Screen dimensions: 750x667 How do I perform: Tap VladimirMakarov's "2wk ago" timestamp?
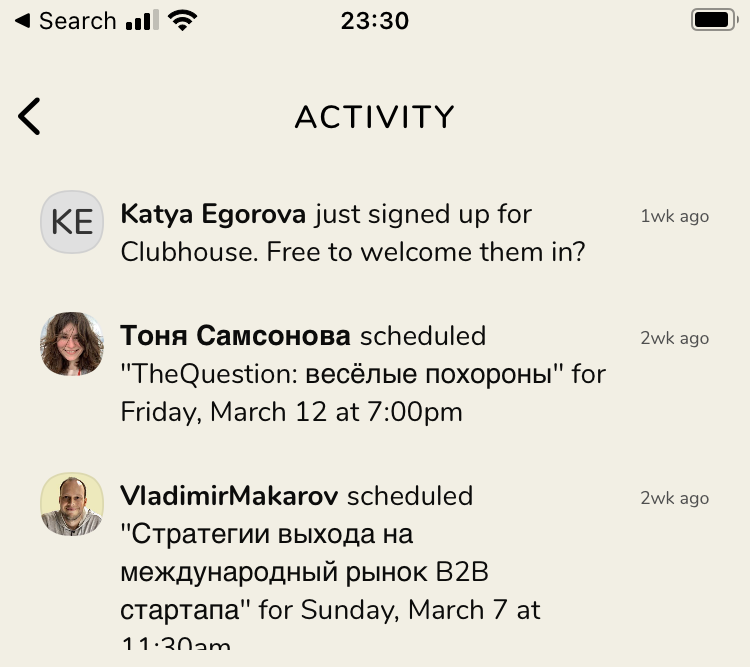click(675, 498)
